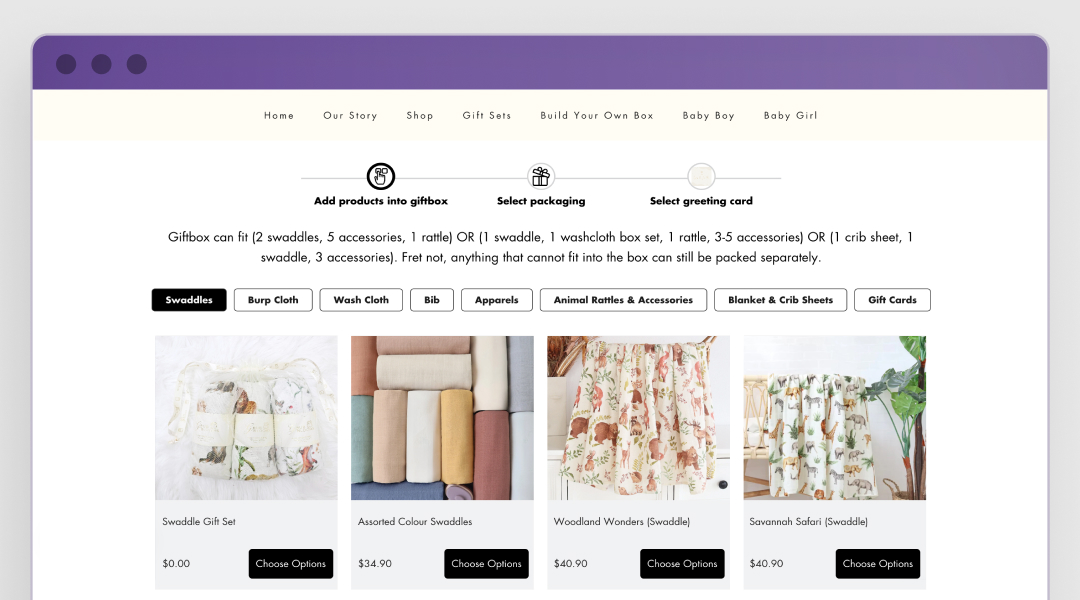Click the Select greeting card label
Screen dimensions: 1080x600
(701, 201)
